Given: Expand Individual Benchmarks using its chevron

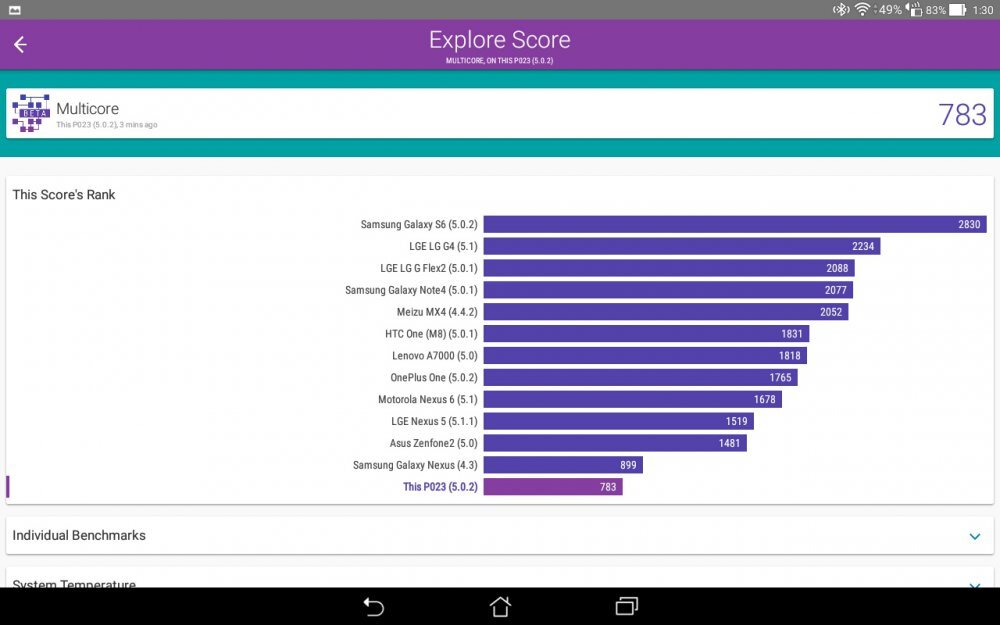Looking at the screenshot, I should (x=975, y=536).
